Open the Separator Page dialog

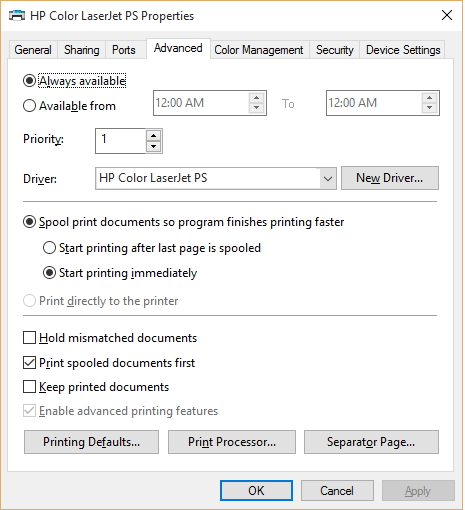[x=371, y=442]
